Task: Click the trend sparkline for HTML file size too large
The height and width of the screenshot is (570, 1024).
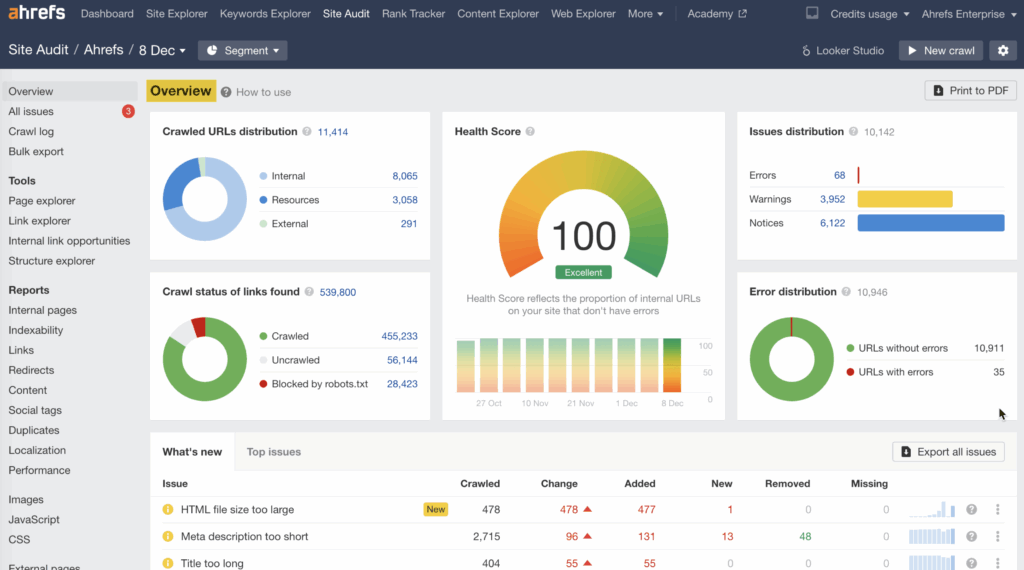Action: pyautogui.click(x=932, y=509)
